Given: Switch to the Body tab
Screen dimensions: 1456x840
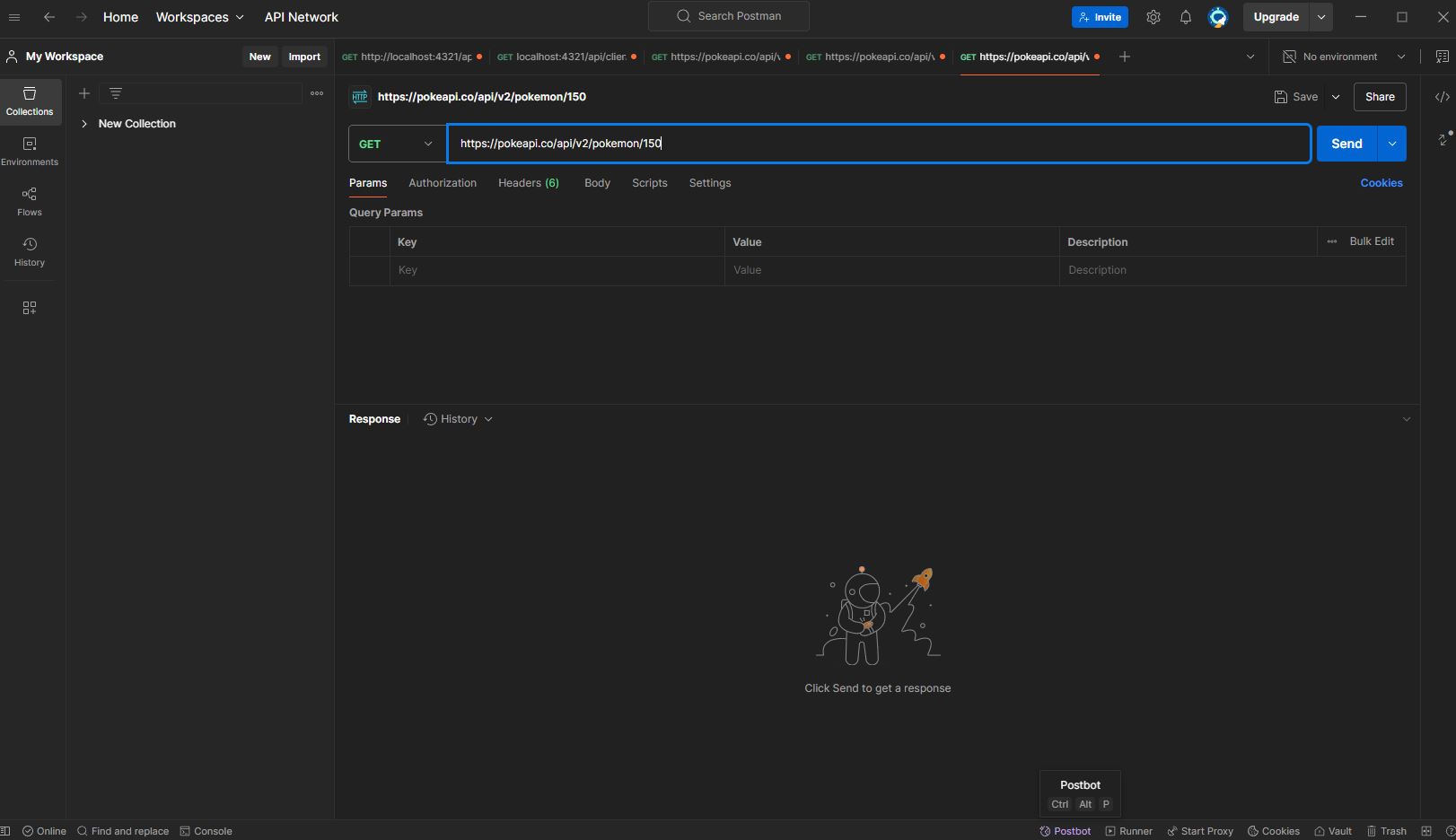Looking at the screenshot, I should point(597,183).
